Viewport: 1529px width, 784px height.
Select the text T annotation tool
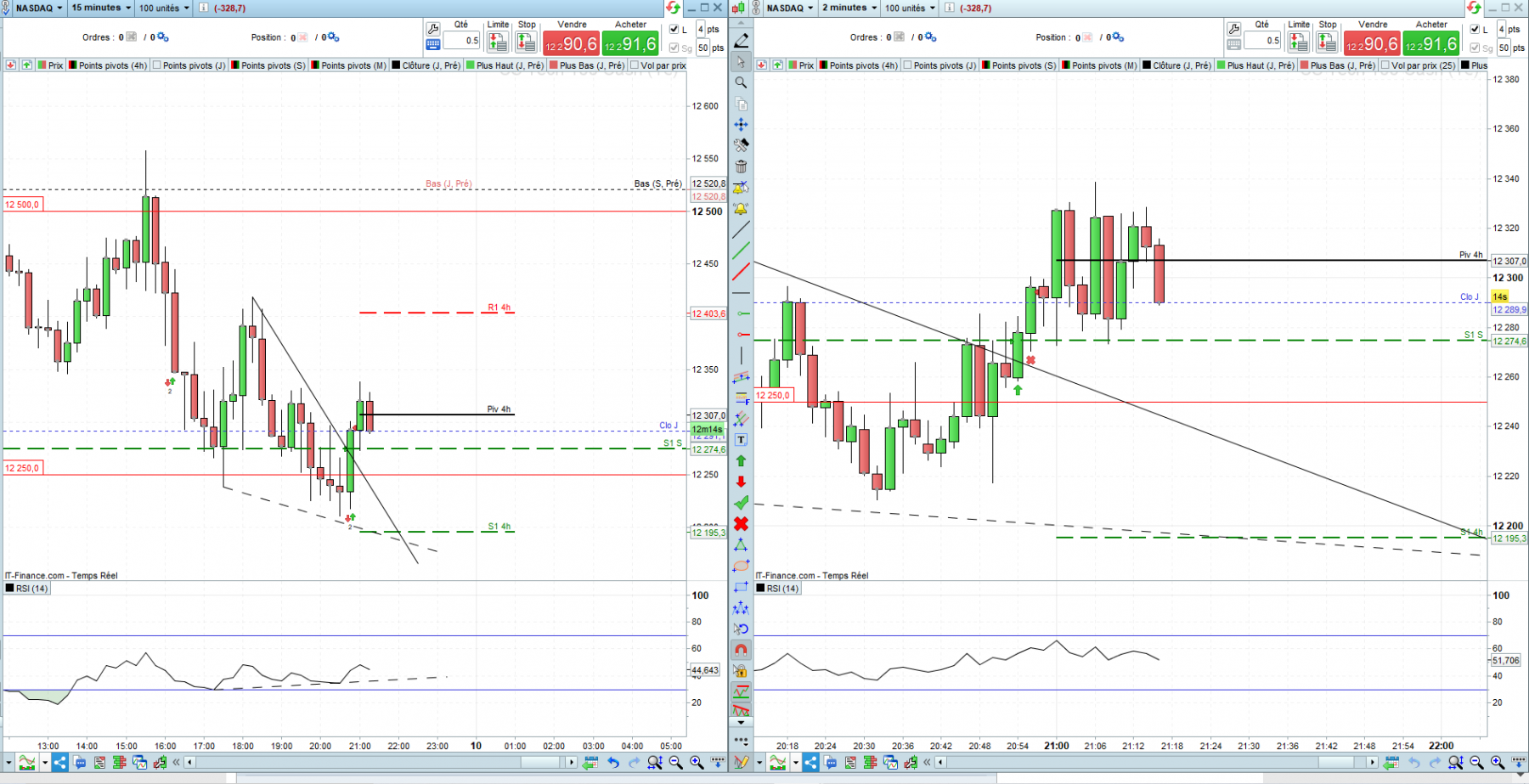(741, 440)
